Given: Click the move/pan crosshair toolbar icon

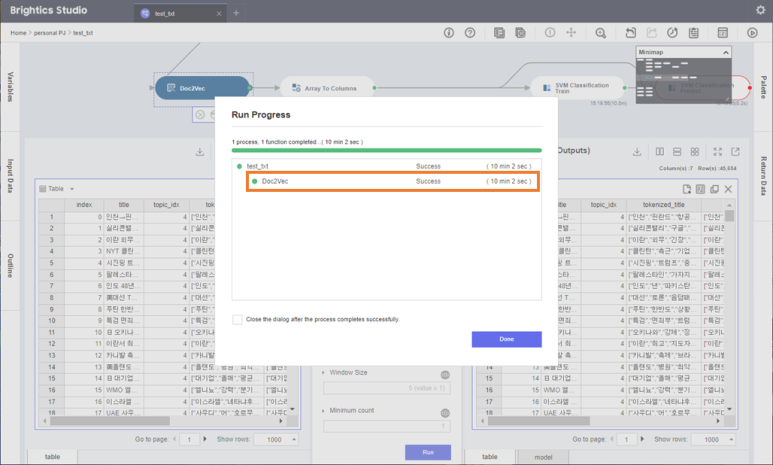Looking at the screenshot, I should [571, 33].
